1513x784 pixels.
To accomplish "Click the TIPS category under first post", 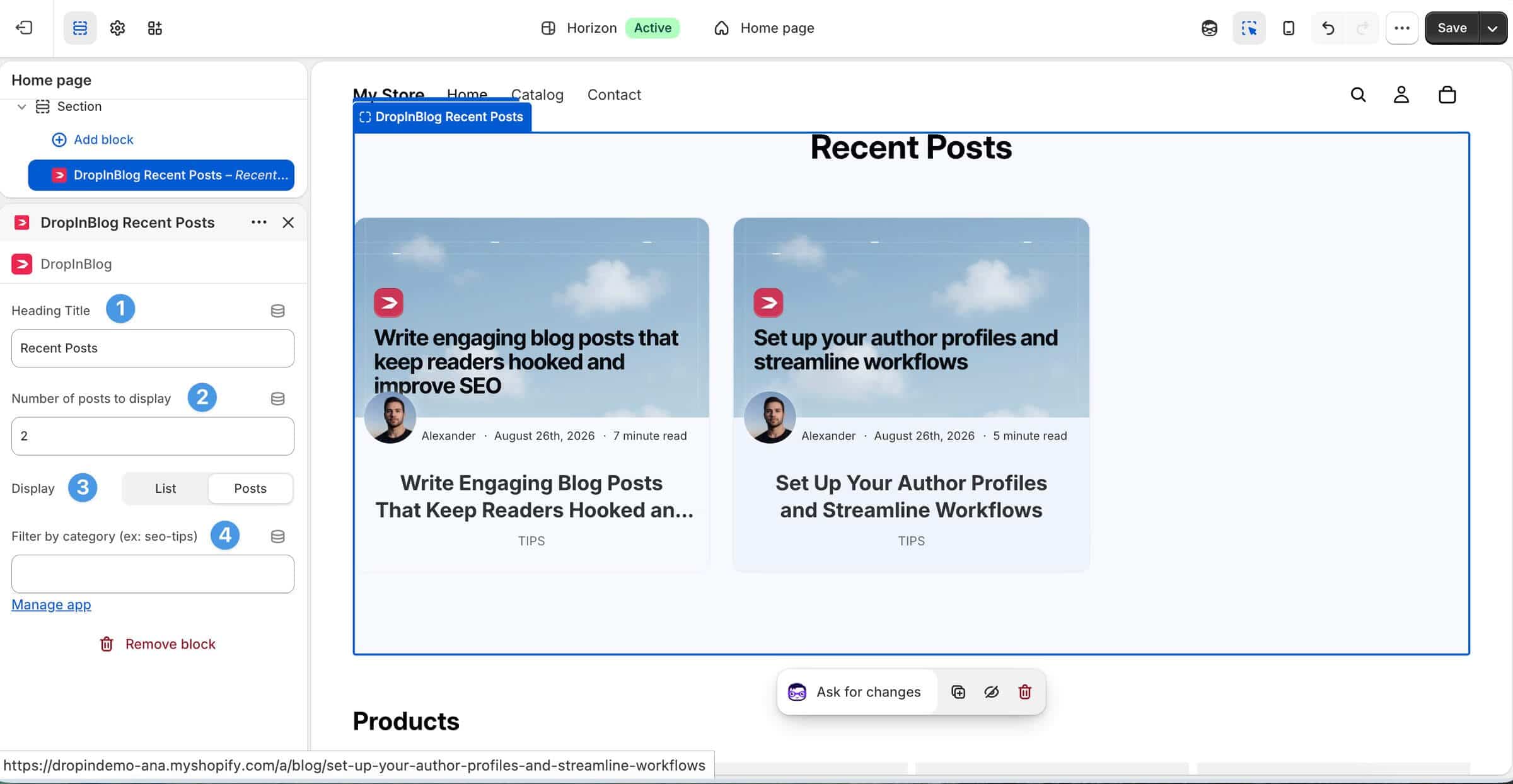I will (531, 541).
